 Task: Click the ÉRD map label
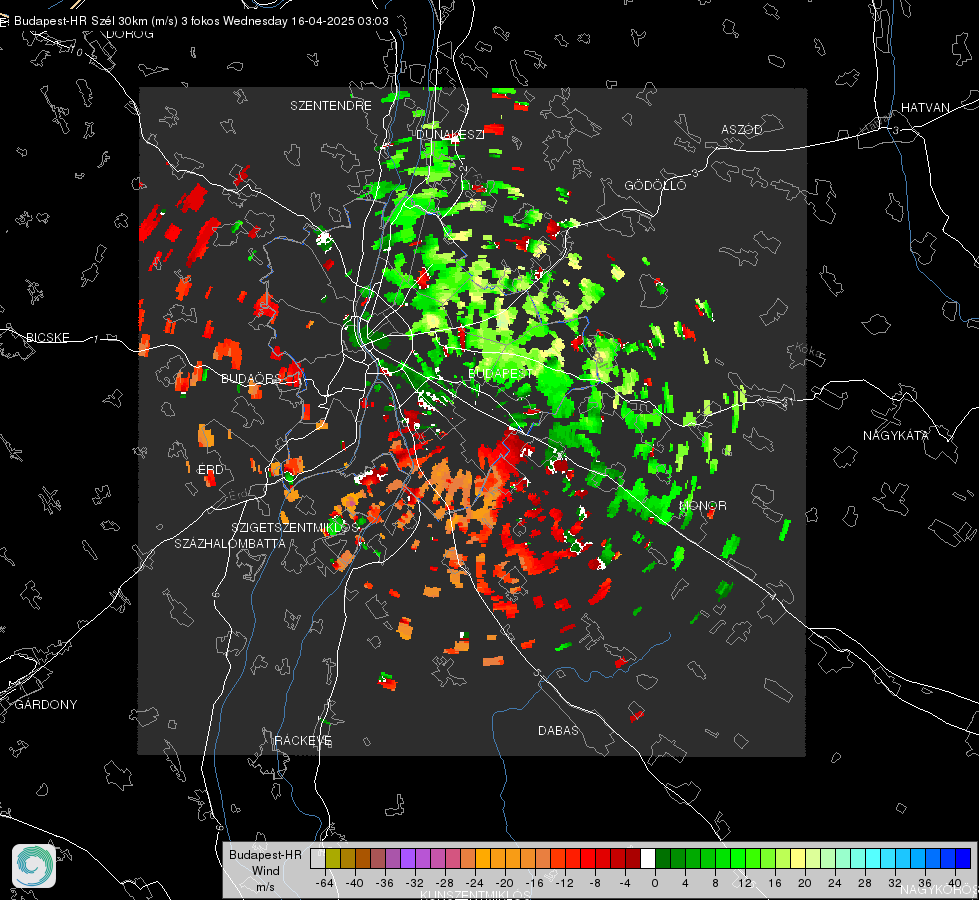(x=210, y=469)
